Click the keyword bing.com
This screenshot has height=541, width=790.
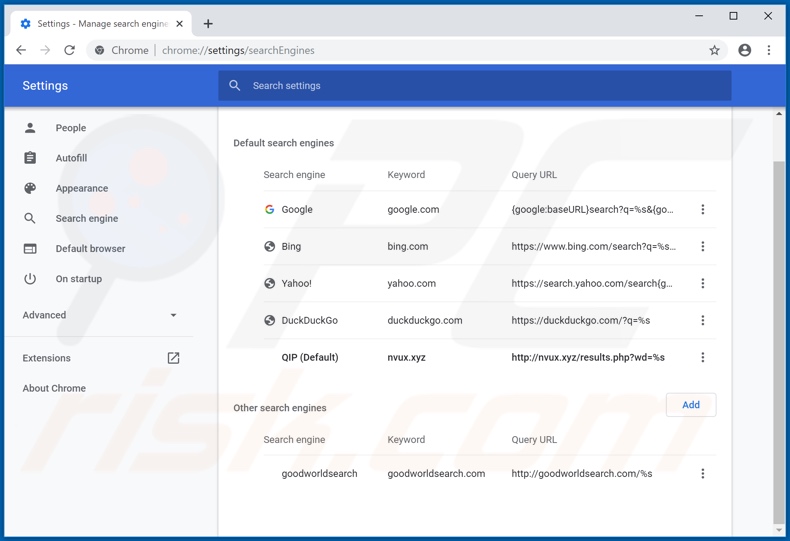(407, 246)
